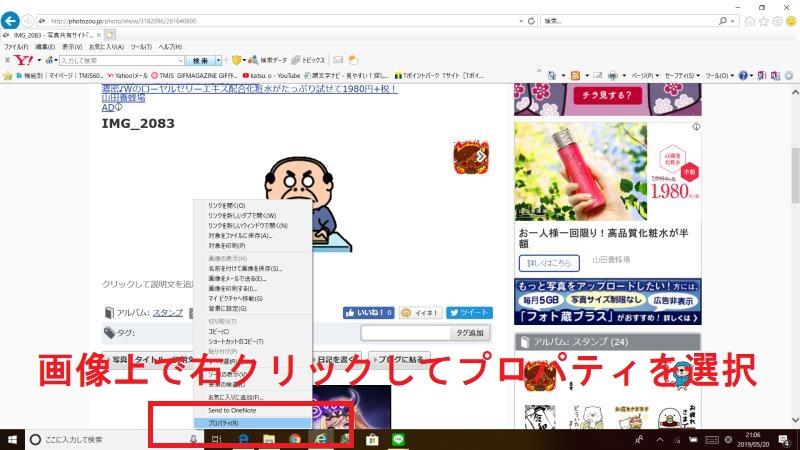The height and width of the screenshot is (450, 800).
Task: Open Yahoo Y! logo dropdown arrow
Action: click(x=39, y=60)
